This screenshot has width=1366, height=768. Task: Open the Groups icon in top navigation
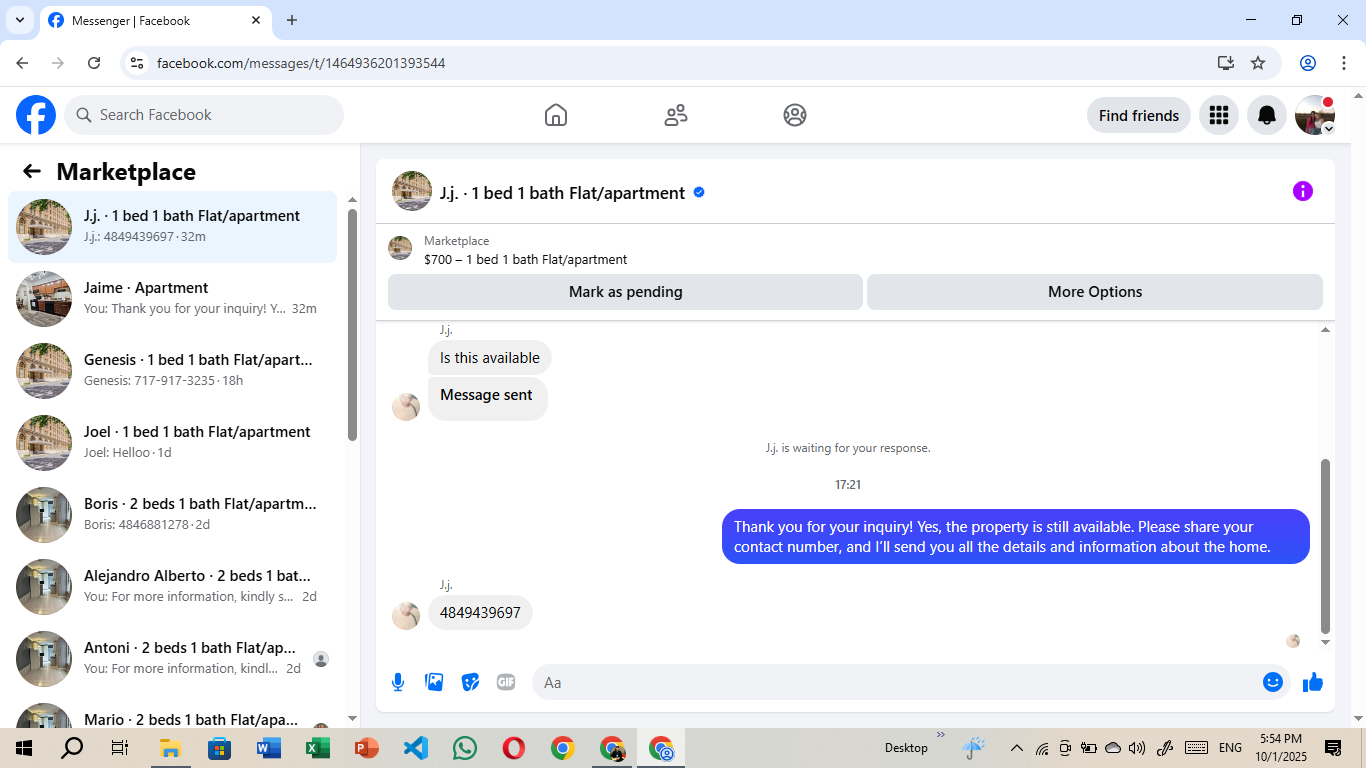pyautogui.click(x=795, y=115)
